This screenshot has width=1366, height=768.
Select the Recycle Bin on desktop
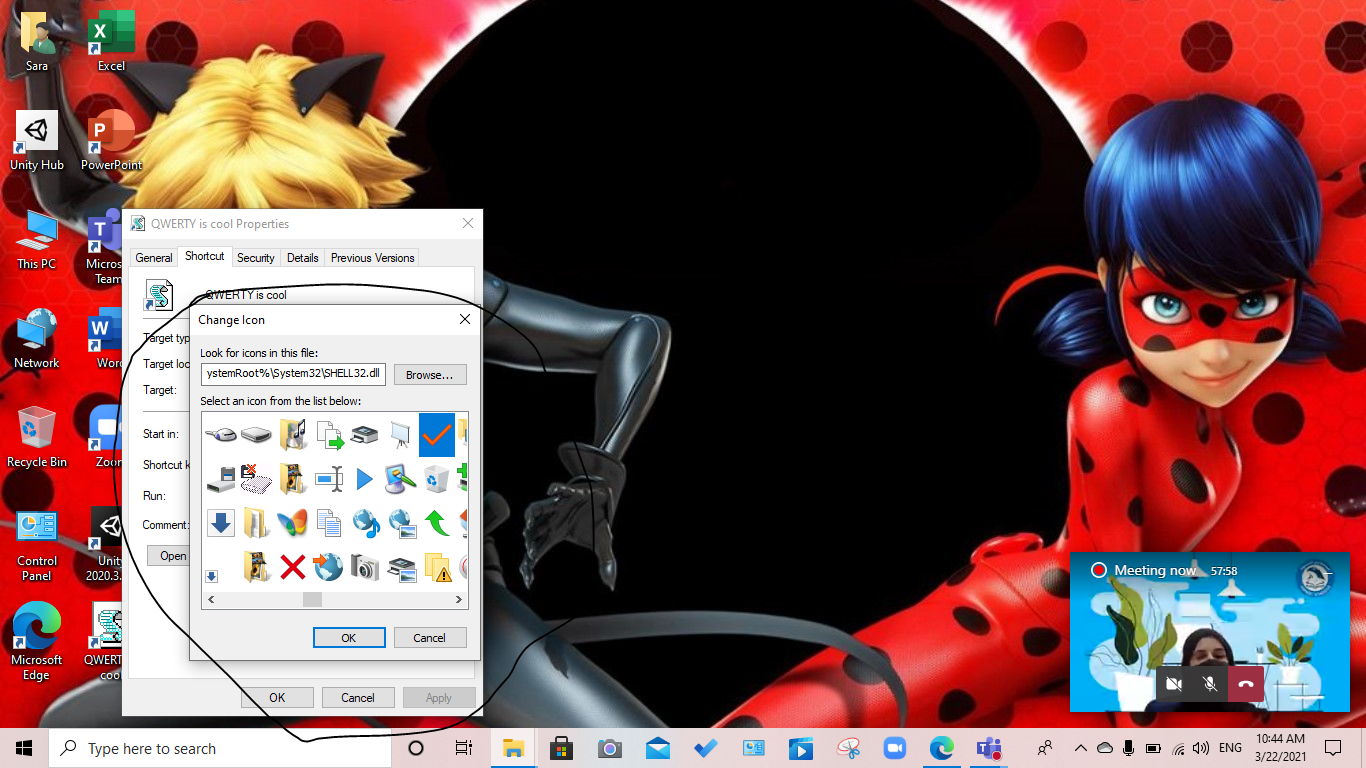click(x=37, y=438)
